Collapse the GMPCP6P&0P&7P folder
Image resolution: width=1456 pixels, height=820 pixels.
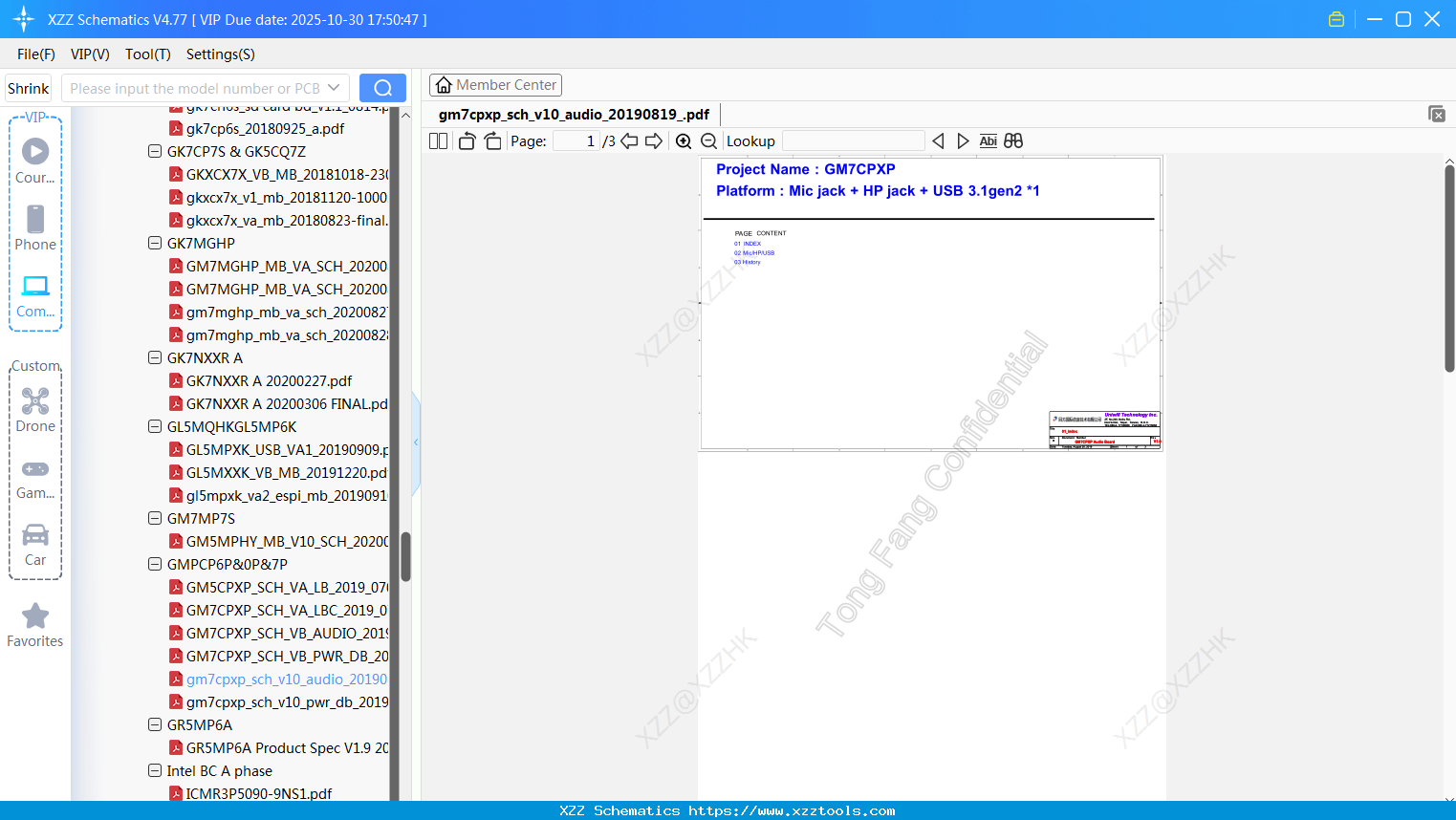[x=155, y=564]
